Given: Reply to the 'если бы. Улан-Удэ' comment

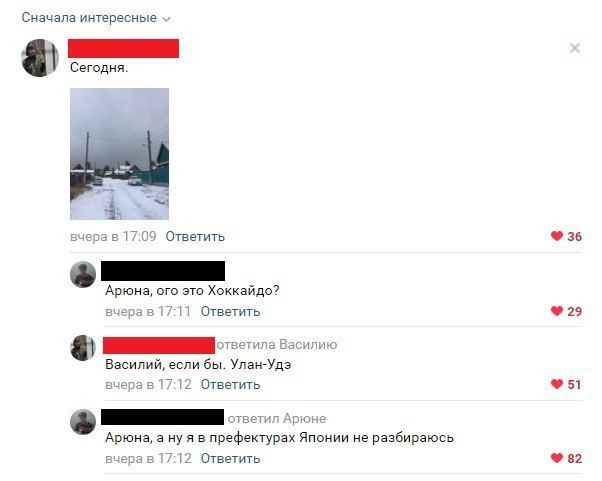Looking at the screenshot, I should pyautogui.click(x=230, y=384).
